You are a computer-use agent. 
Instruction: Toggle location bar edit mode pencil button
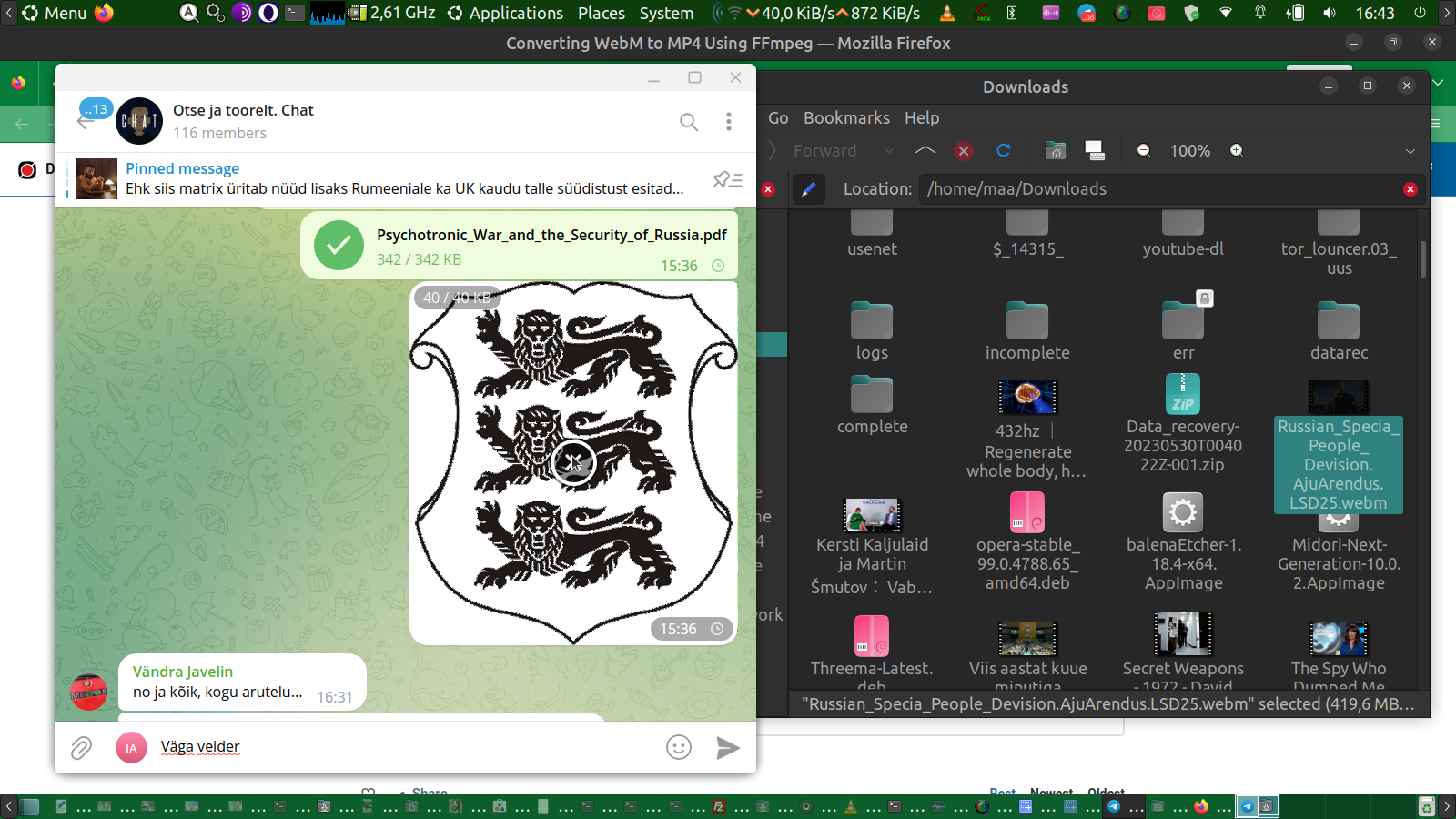click(x=808, y=189)
